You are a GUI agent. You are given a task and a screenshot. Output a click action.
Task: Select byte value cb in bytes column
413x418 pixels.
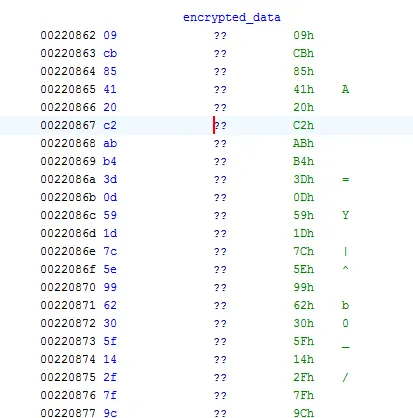click(110, 53)
